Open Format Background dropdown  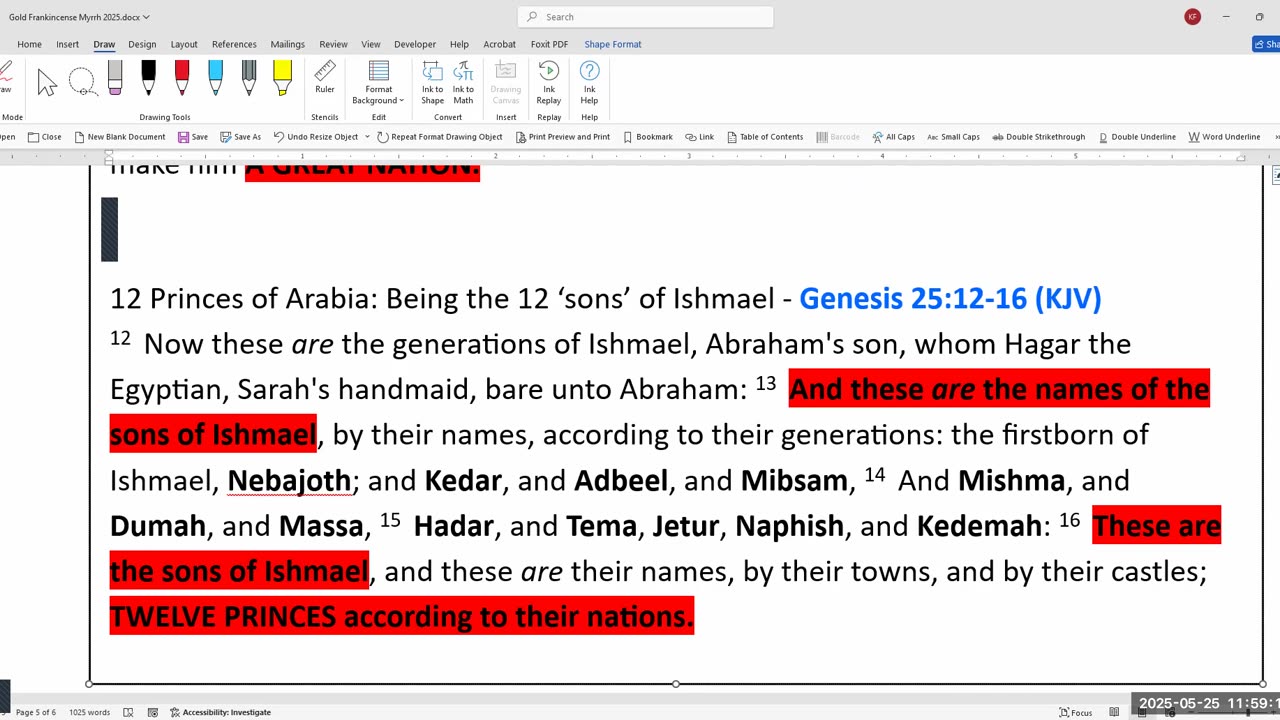(378, 83)
